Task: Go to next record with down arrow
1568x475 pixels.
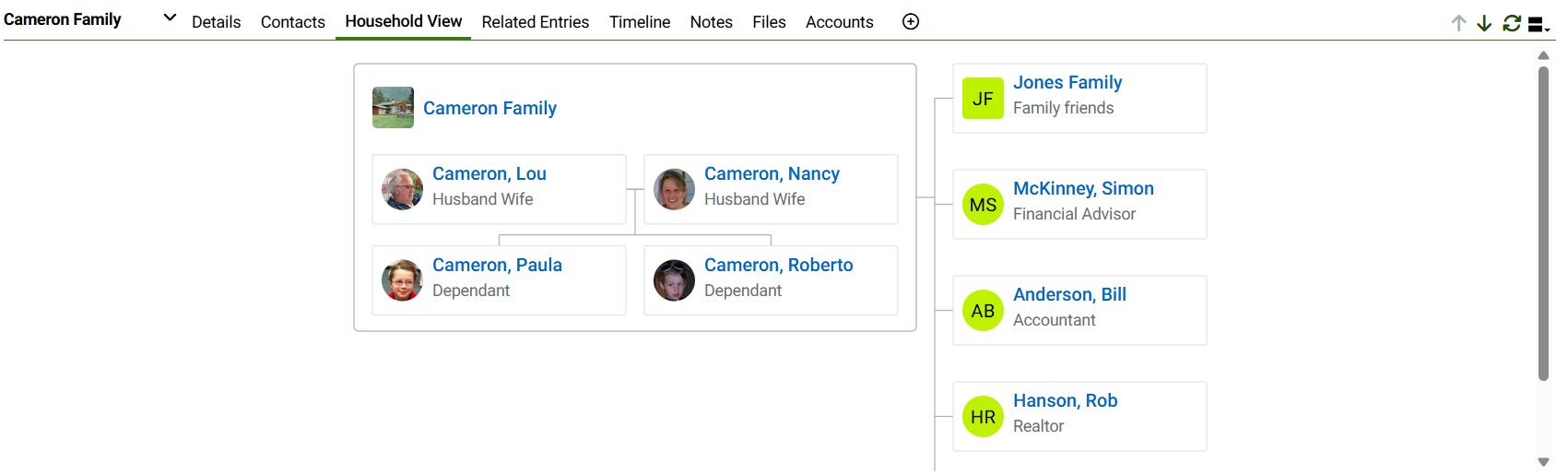Action: pyautogui.click(x=1484, y=23)
